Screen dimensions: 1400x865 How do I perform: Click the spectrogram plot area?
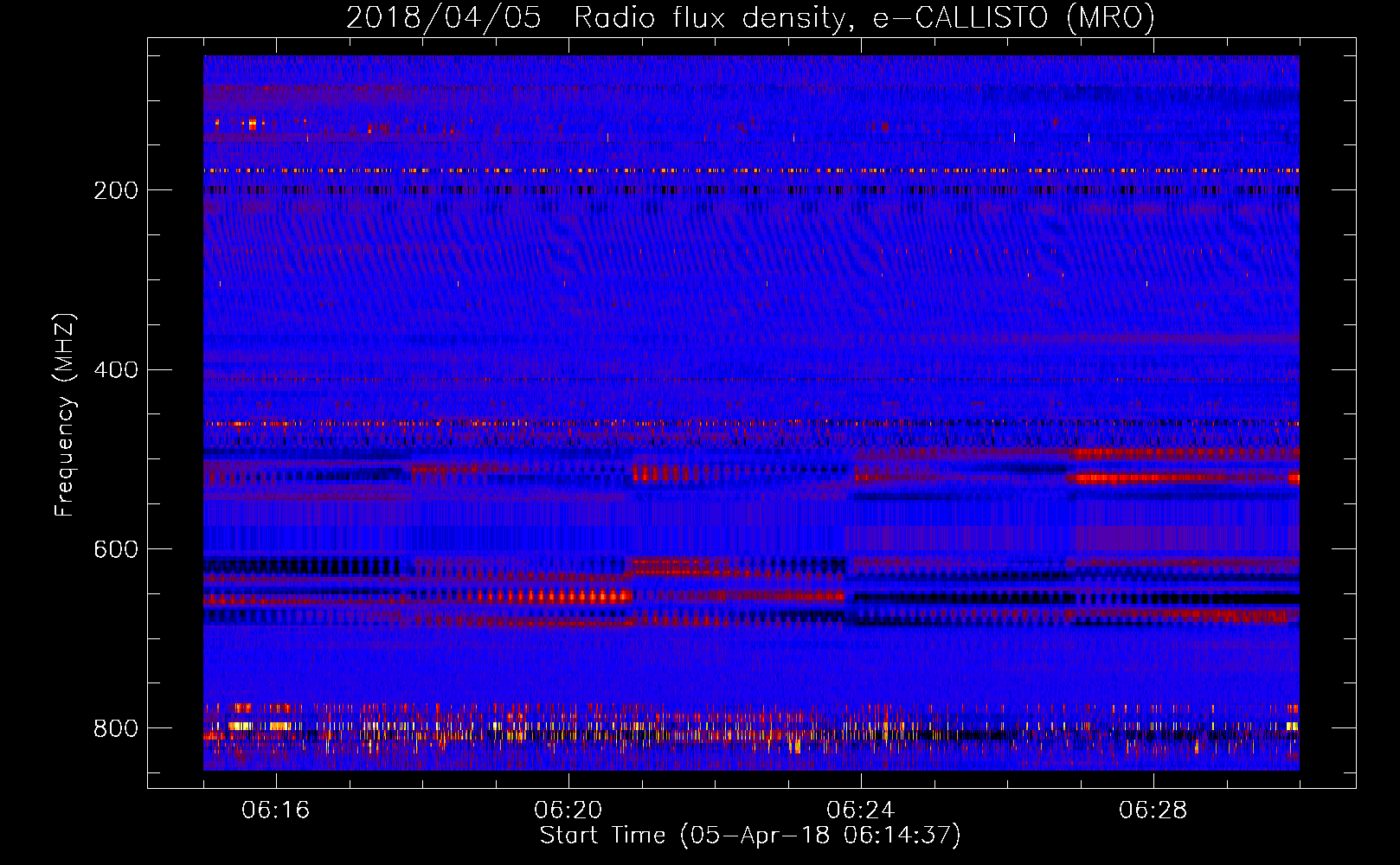pyautogui.click(x=751, y=413)
